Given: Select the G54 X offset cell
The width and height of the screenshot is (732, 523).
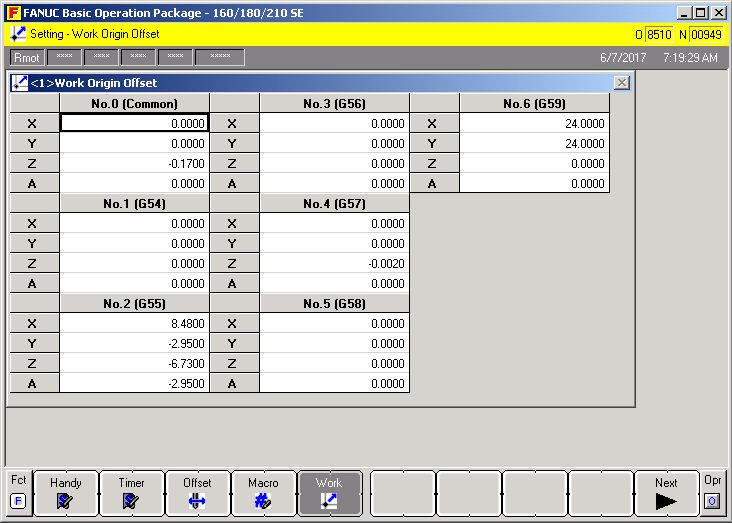Looking at the screenshot, I should (134, 224).
